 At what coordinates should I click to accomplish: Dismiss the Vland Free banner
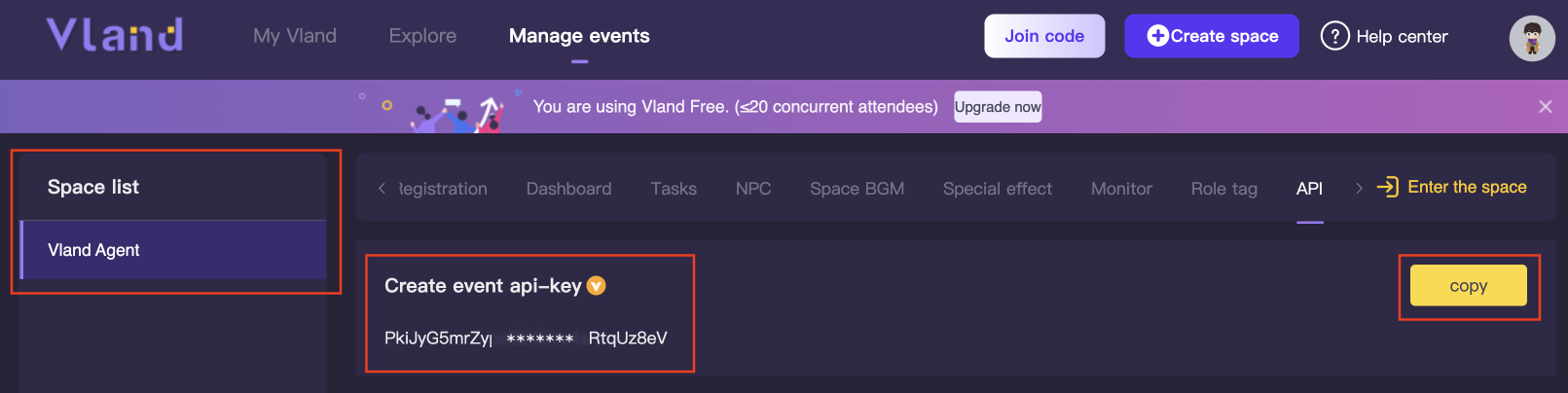[x=1545, y=107]
